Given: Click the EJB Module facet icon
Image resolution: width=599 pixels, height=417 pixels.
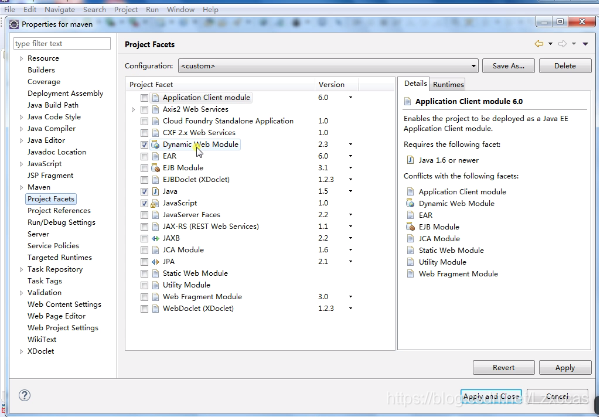Looking at the screenshot, I should [x=155, y=168].
